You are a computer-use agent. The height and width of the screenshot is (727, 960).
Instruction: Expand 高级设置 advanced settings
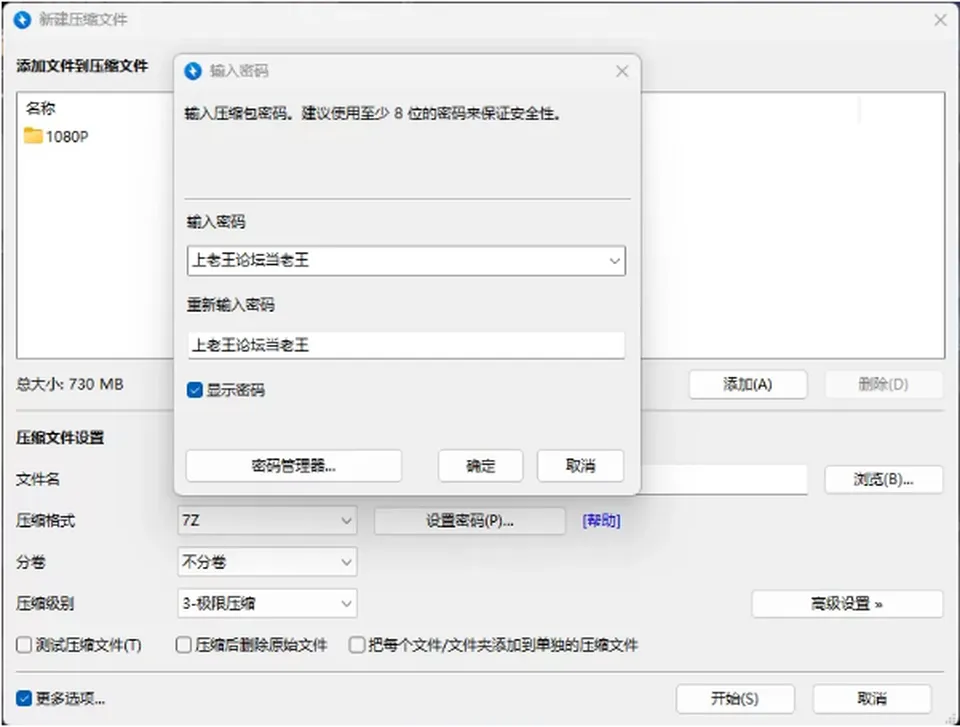tap(847, 604)
